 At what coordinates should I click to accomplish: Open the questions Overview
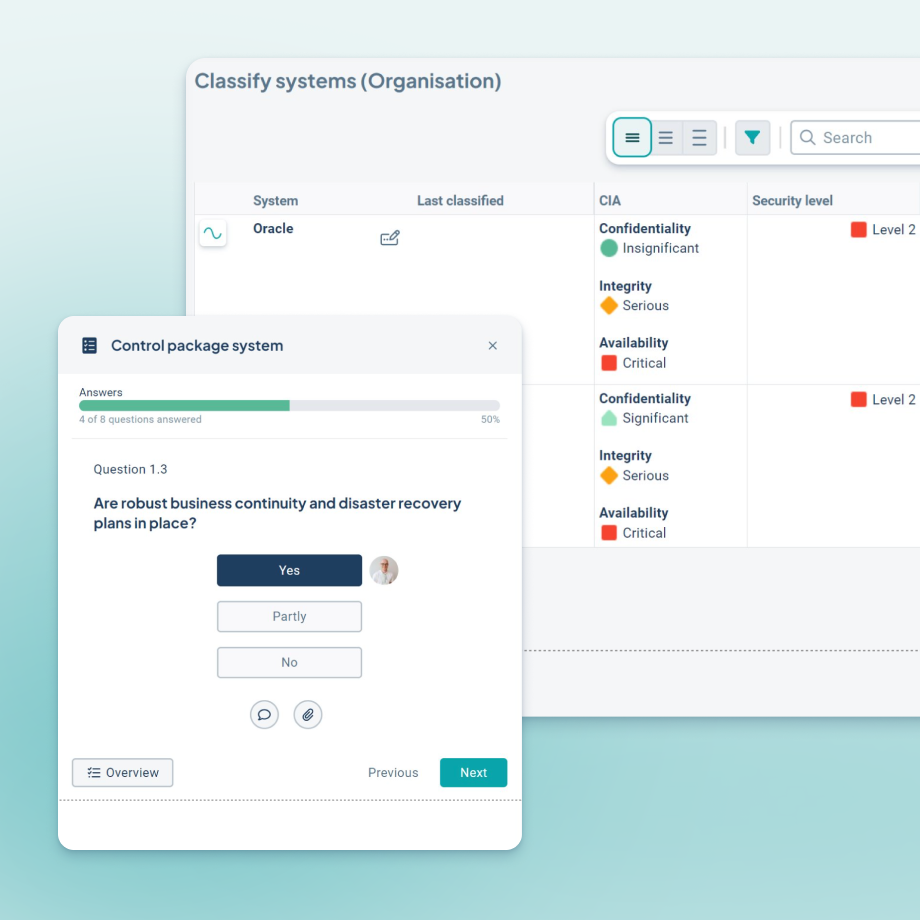(x=123, y=772)
